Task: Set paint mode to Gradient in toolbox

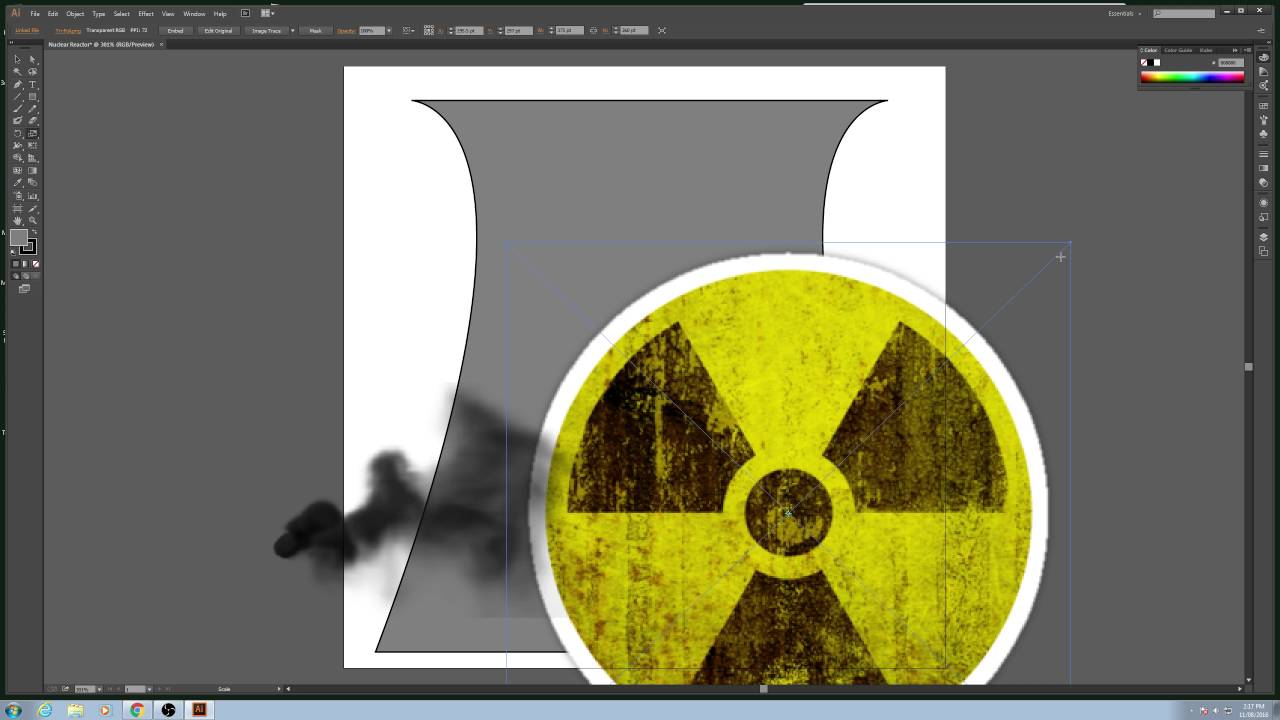Action: pyautogui.click(x=23, y=264)
